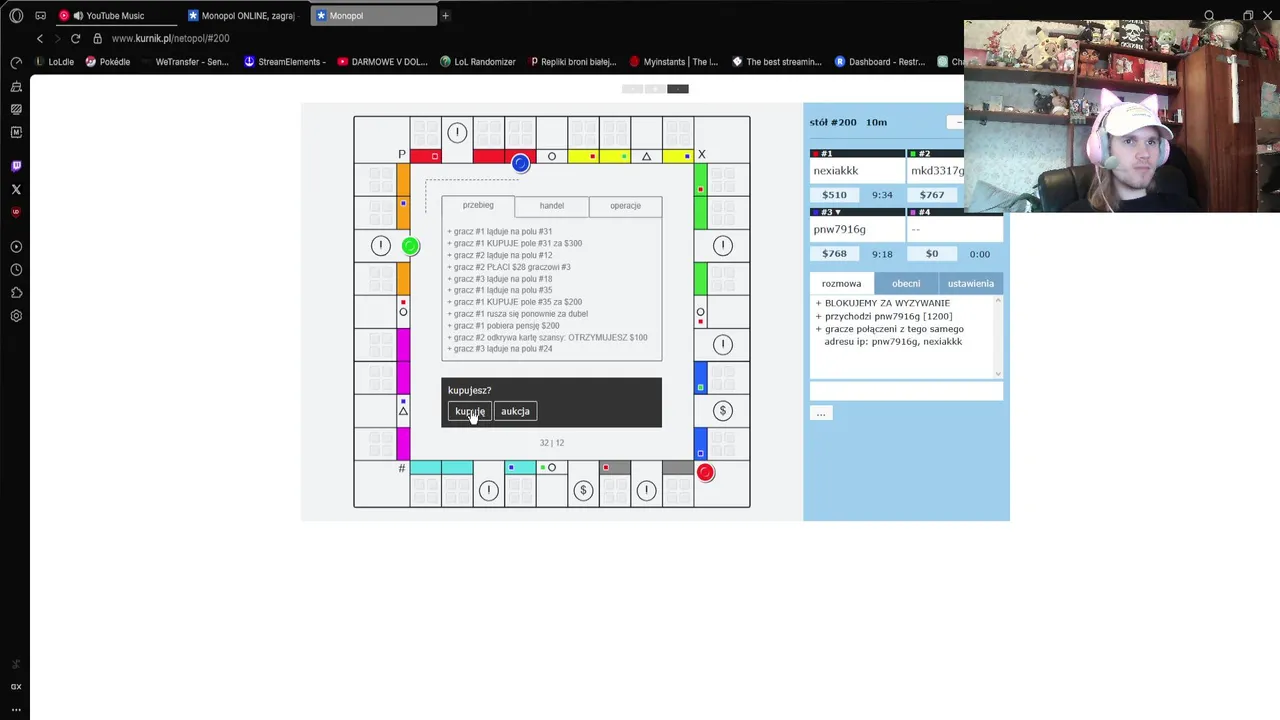The image size is (1280, 720).
Task: Open the operacje tab
Action: (625, 205)
